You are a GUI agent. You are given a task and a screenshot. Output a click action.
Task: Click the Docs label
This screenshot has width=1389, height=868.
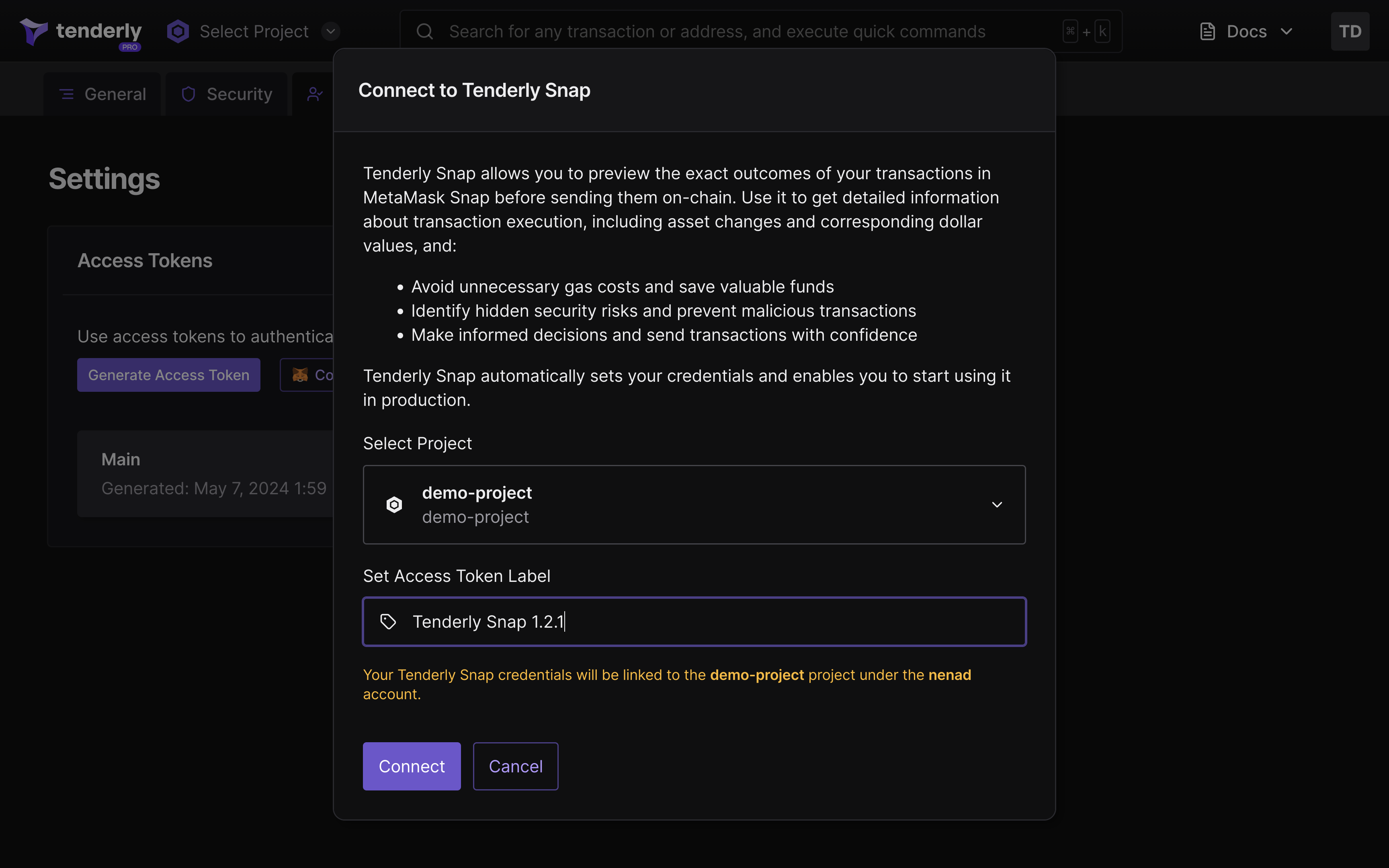(1247, 32)
